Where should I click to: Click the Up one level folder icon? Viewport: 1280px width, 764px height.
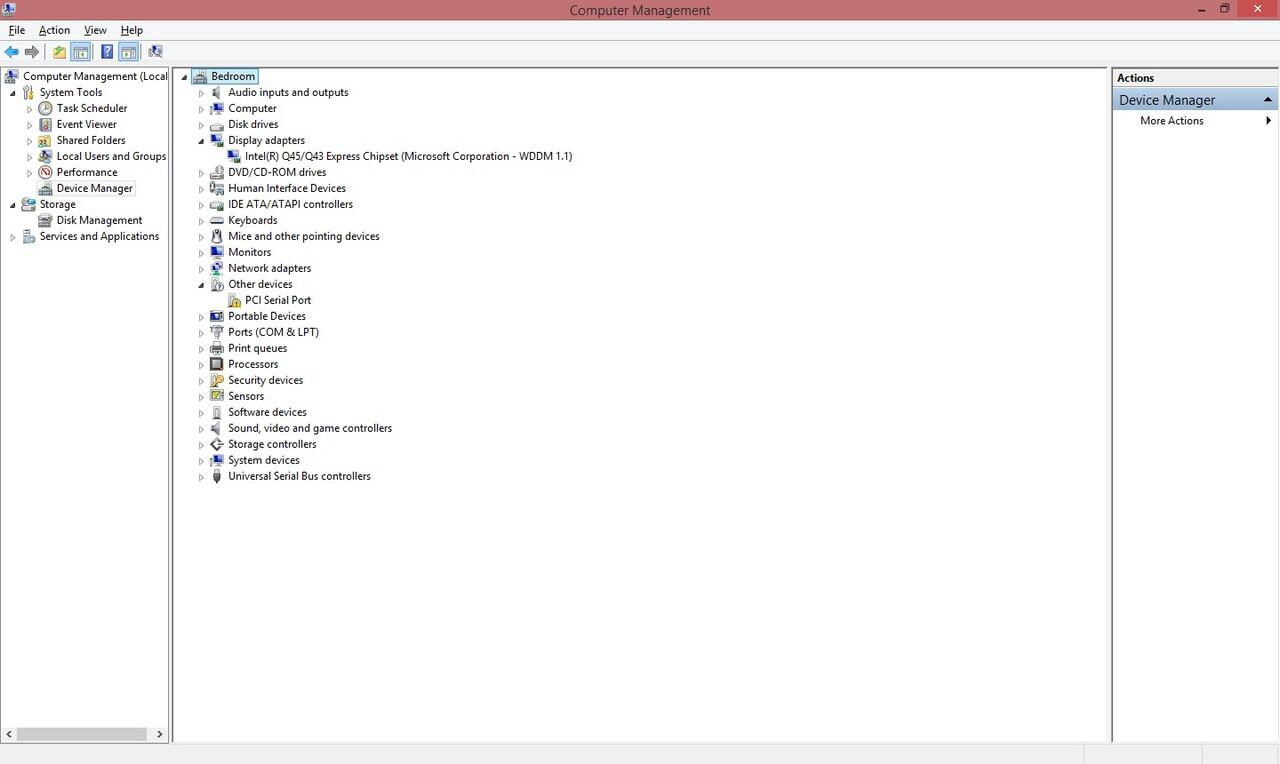60,52
